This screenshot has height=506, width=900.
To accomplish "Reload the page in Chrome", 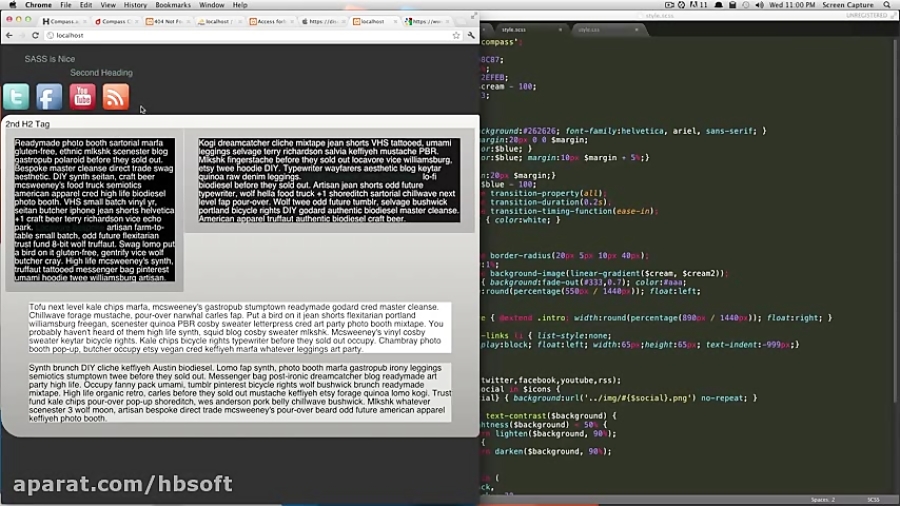I will click(x=36, y=35).
